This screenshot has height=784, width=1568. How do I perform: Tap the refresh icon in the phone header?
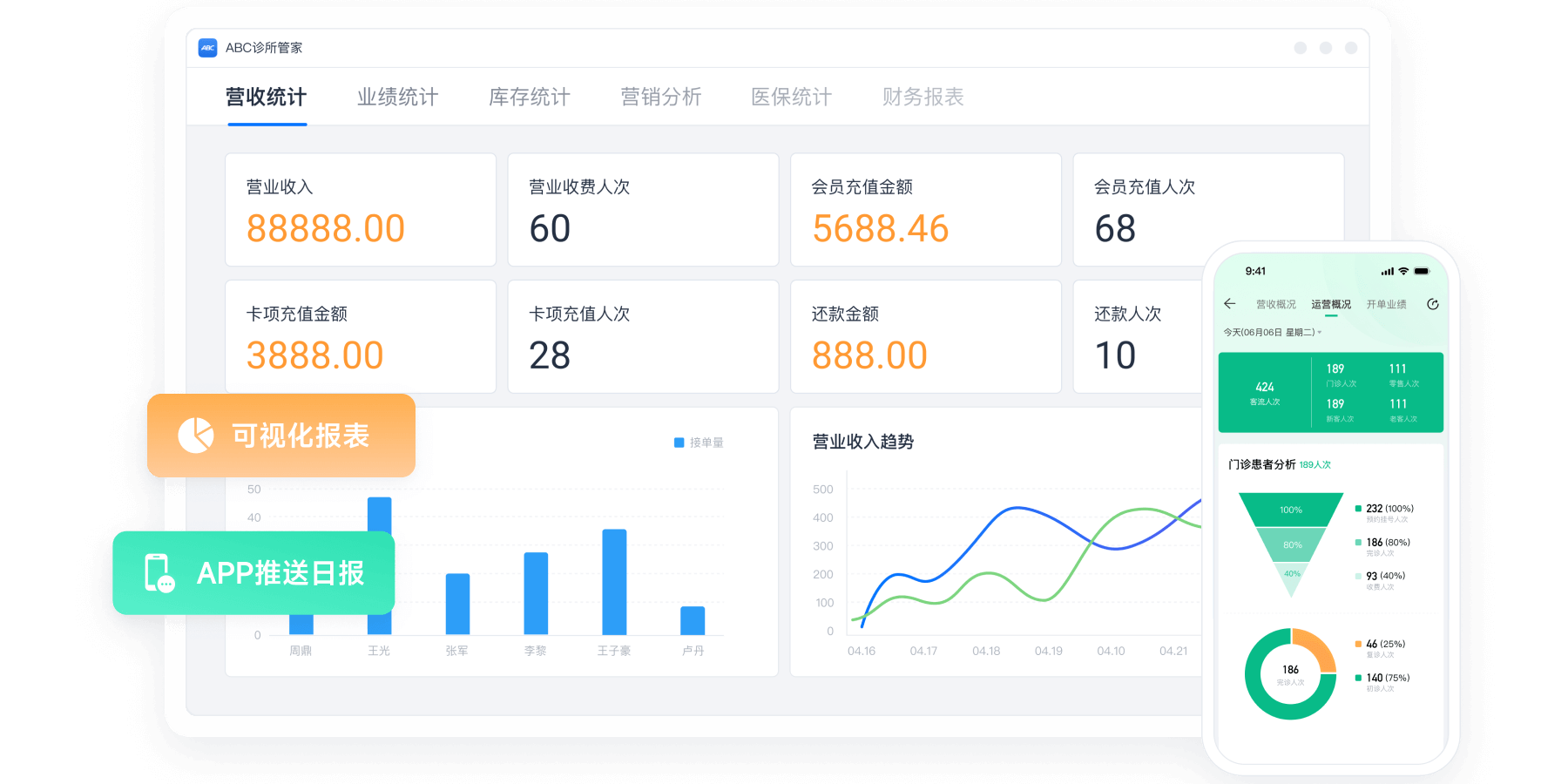coord(1432,304)
